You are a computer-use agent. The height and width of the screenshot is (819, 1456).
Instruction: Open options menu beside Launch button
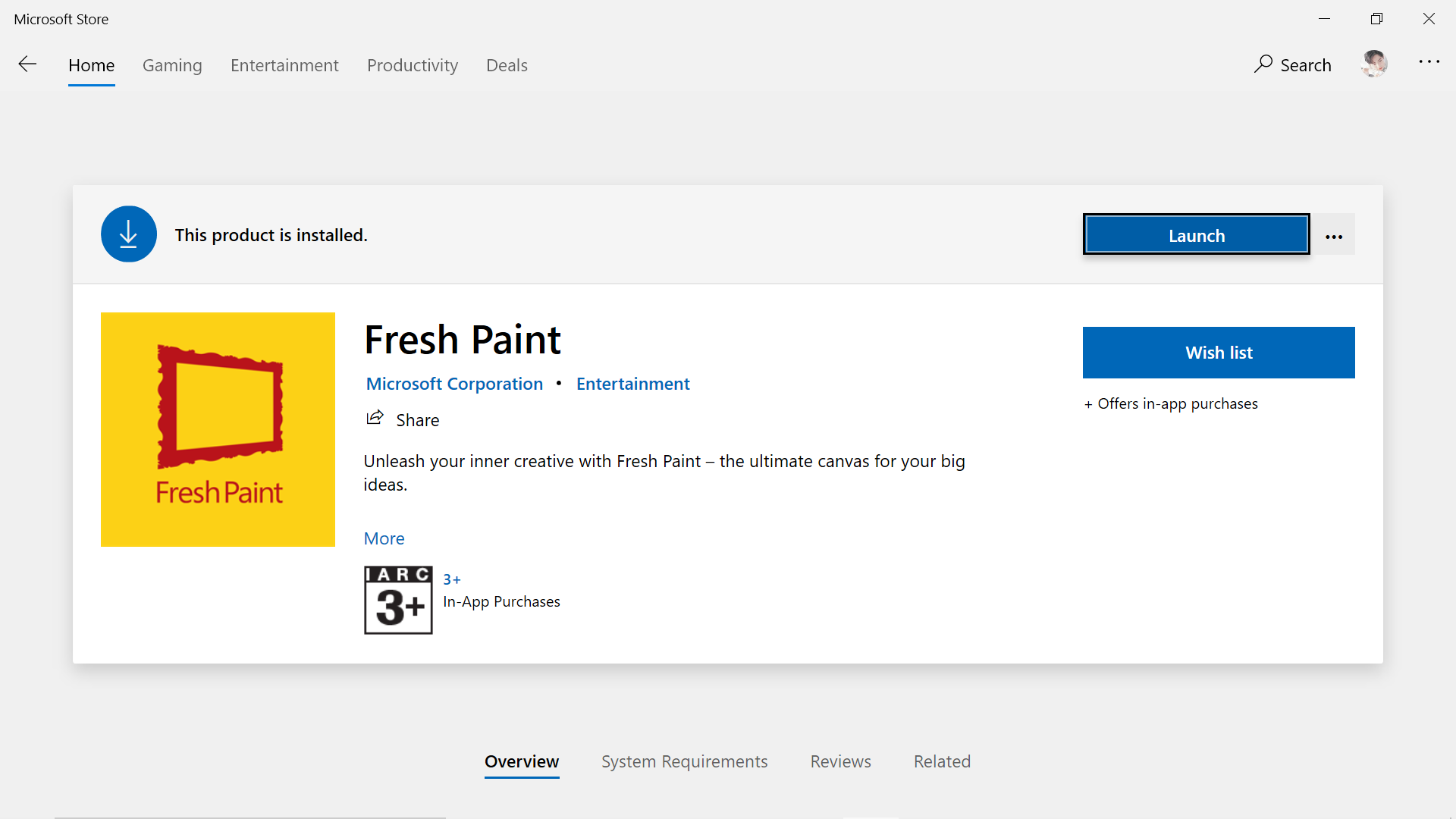(x=1334, y=236)
